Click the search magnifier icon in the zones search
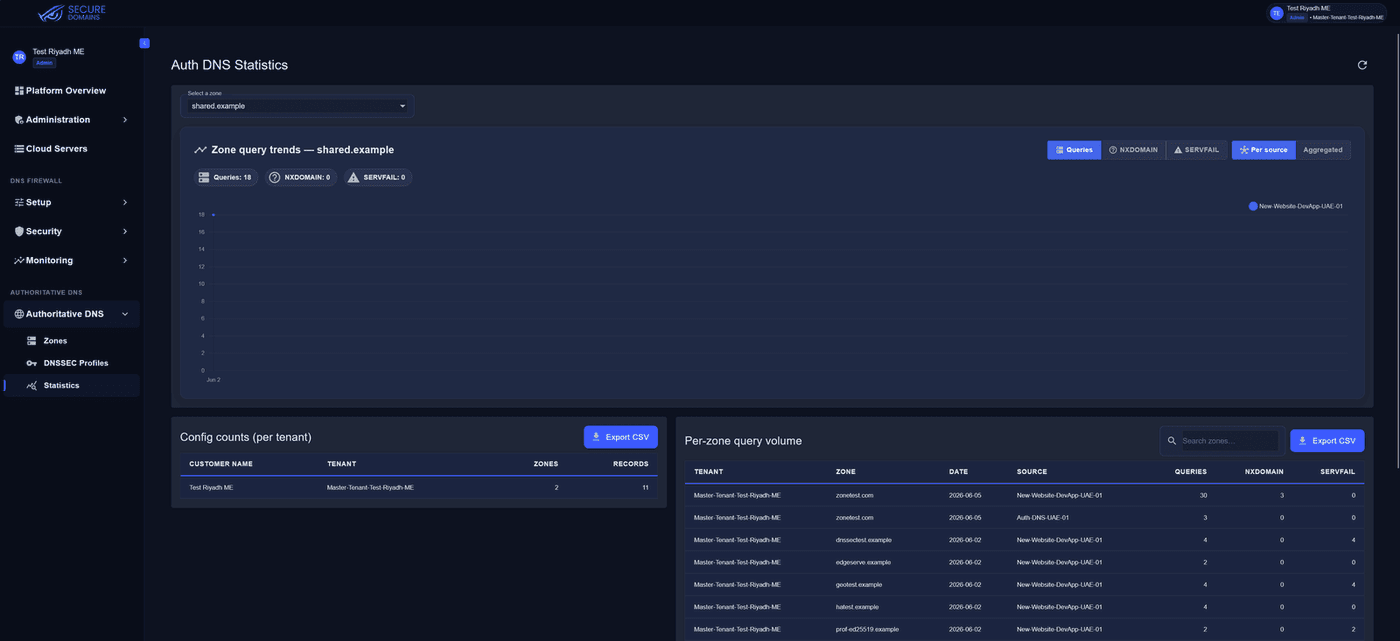Screen dimensions: 1400x641 click(1172, 440)
